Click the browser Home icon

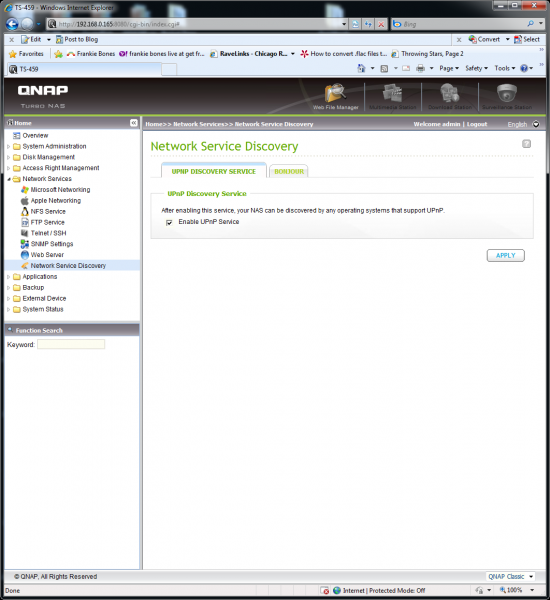361,68
